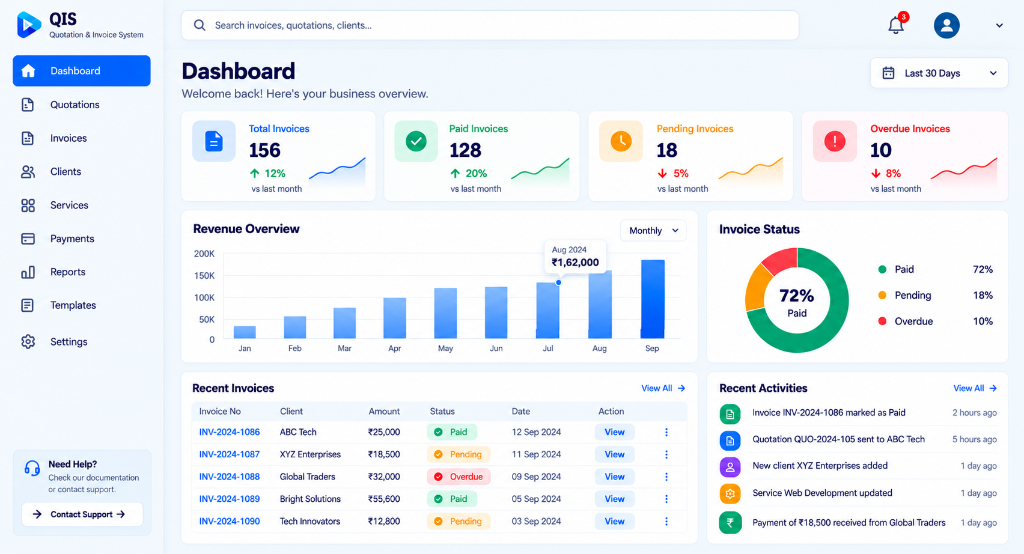The width and height of the screenshot is (1024, 554).
Task: Open Invoices in sidebar
Action: tap(82, 138)
